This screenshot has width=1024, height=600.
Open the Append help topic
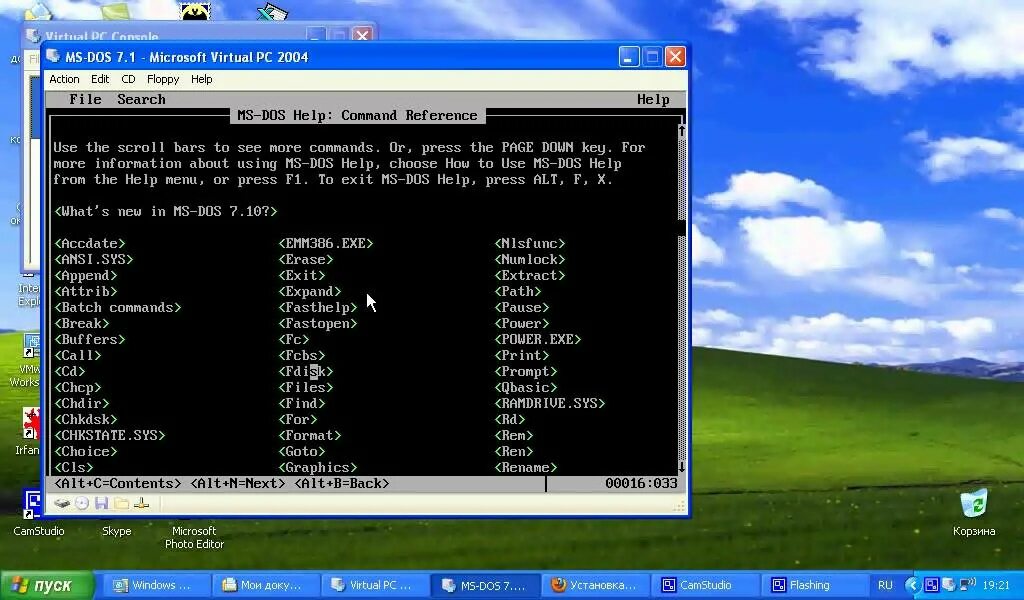point(86,275)
